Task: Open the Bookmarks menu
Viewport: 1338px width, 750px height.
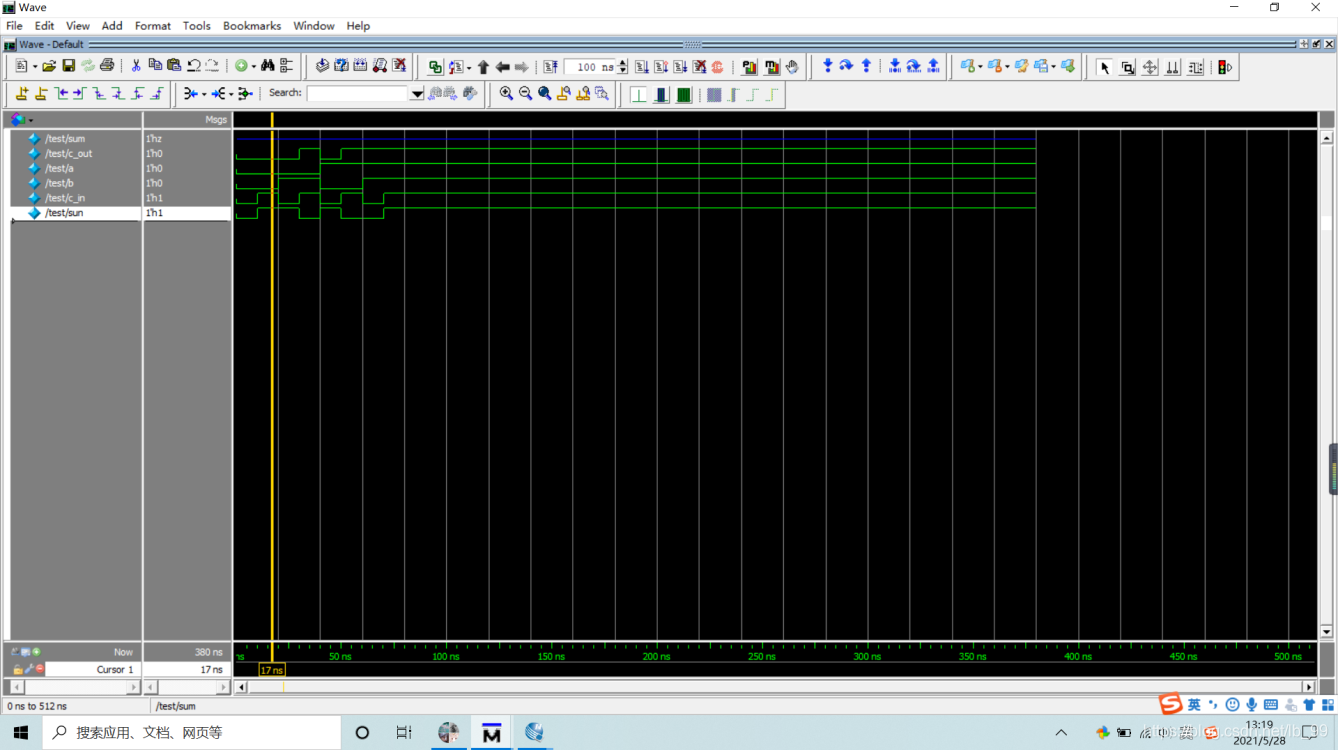Action: coord(252,26)
